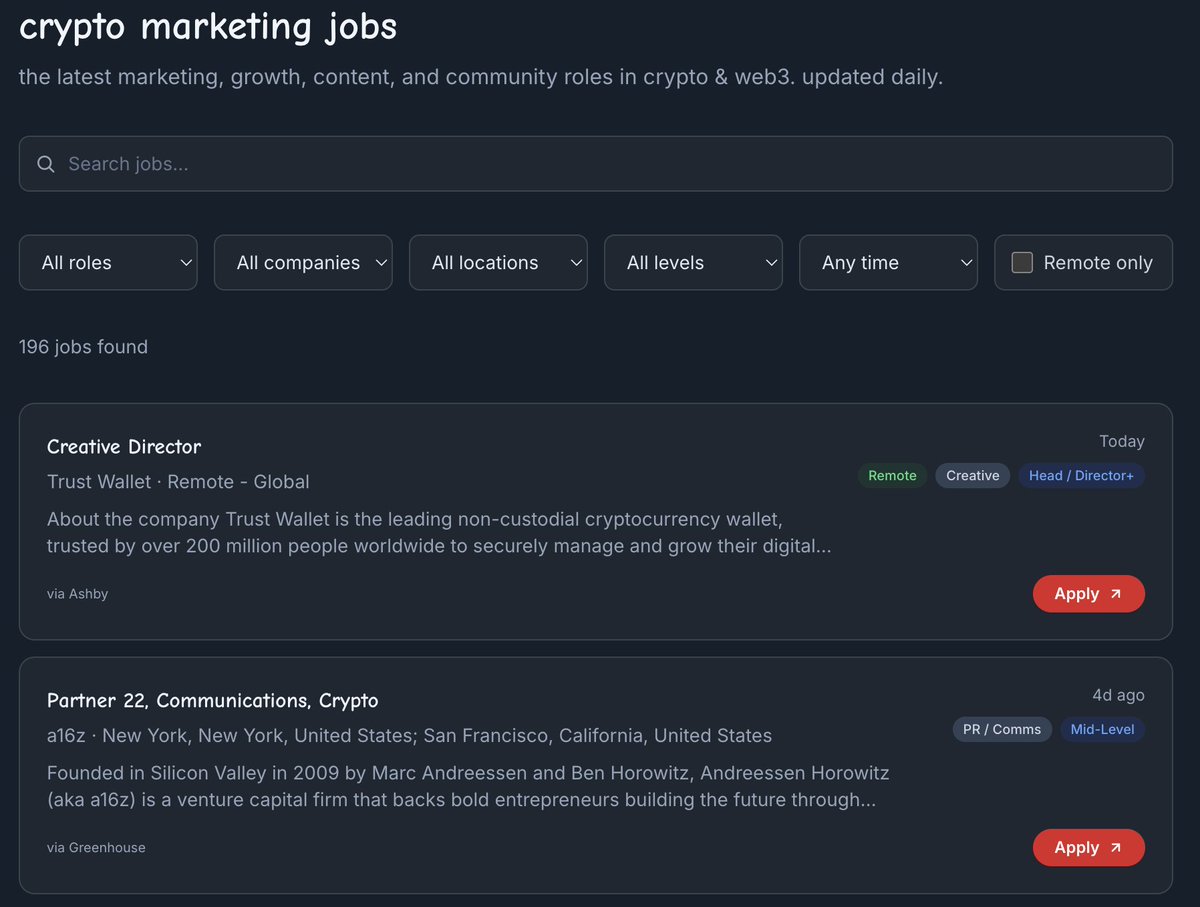Open the All roles dropdown
Screen dimensions: 1200x907
coord(108,263)
